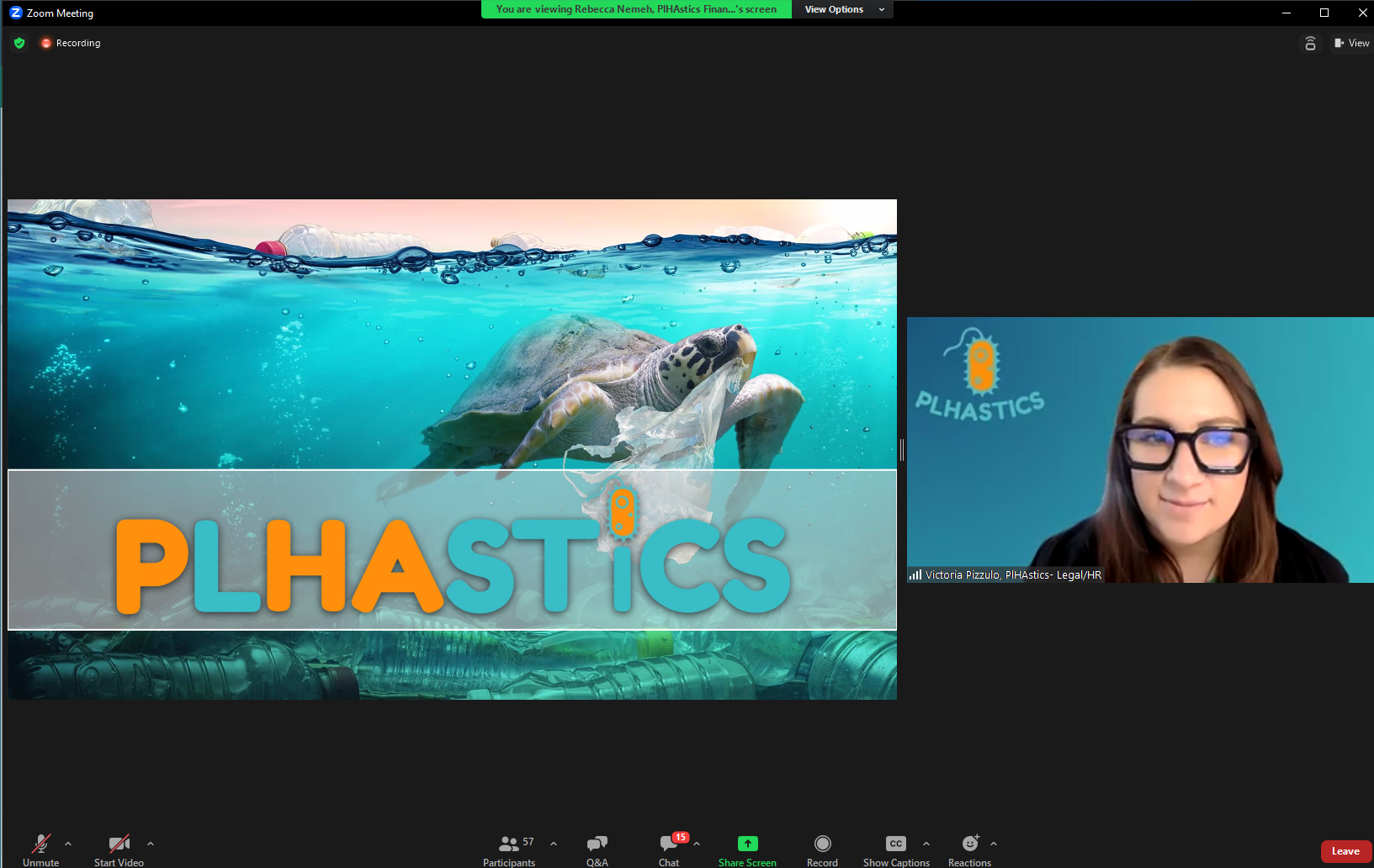Expand participants options caret
Viewport: 1374px width, 868px height.
click(554, 844)
